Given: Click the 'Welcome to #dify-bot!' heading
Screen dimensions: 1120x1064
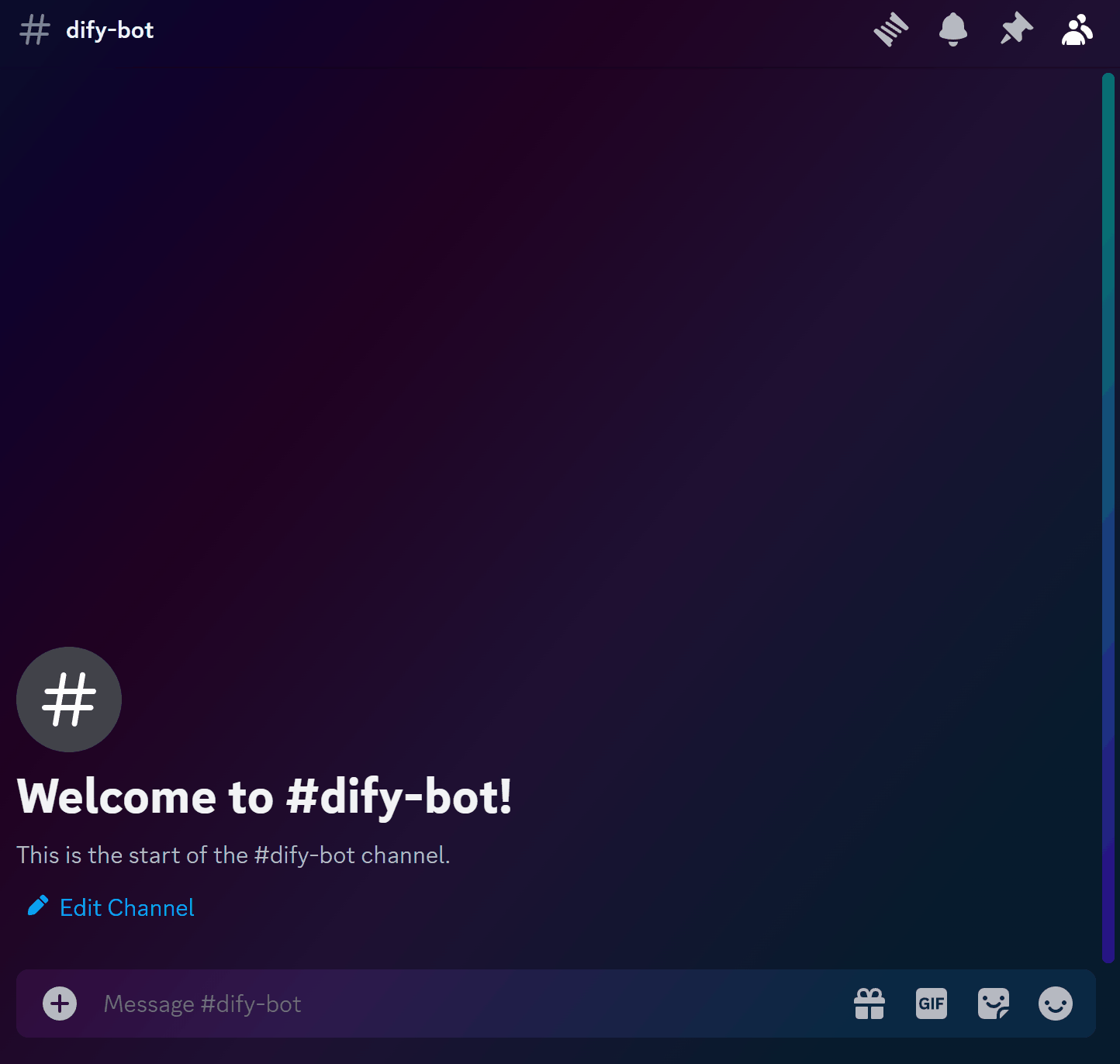Looking at the screenshot, I should [264, 797].
